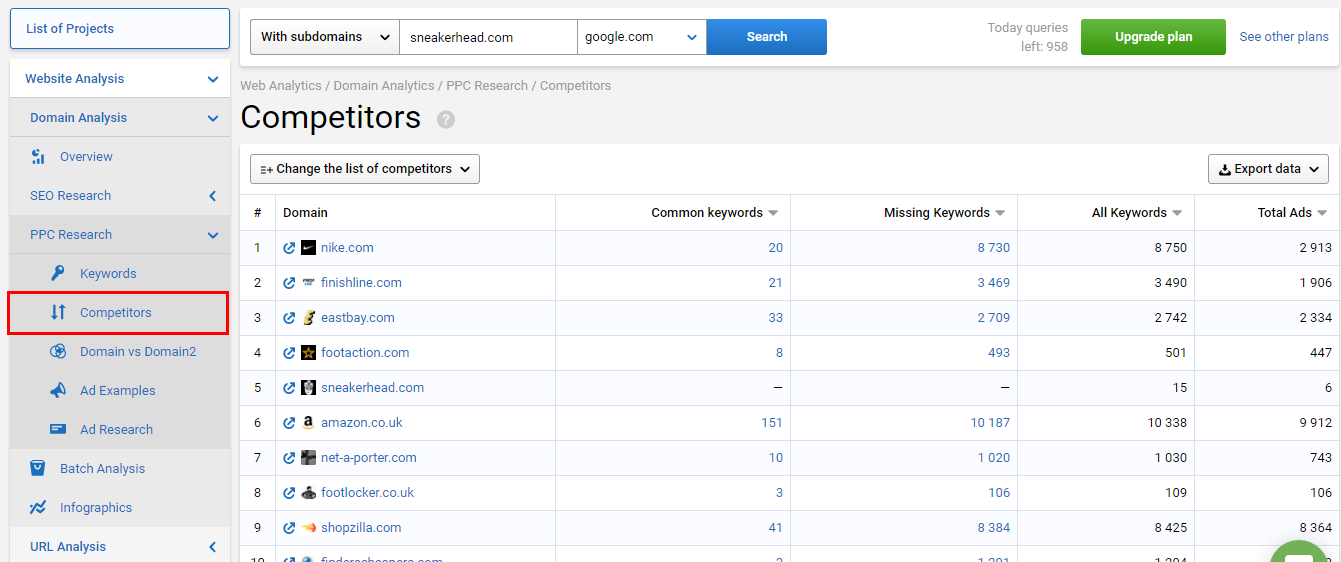Open Change the list of competitors dropdown
1341x562 pixels.
365,169
